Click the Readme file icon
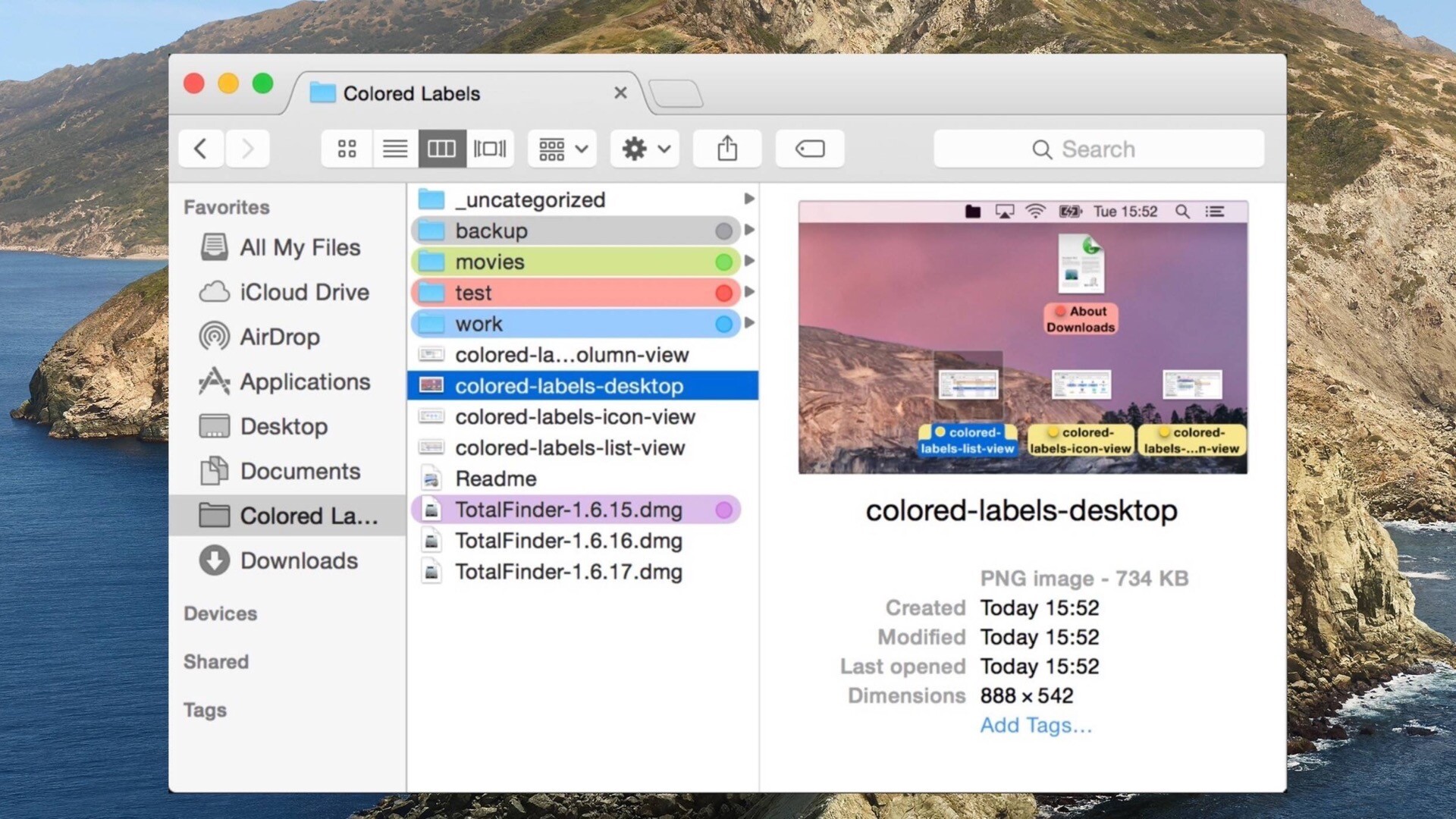This screenshot has width=1456, height=819. 431,479
